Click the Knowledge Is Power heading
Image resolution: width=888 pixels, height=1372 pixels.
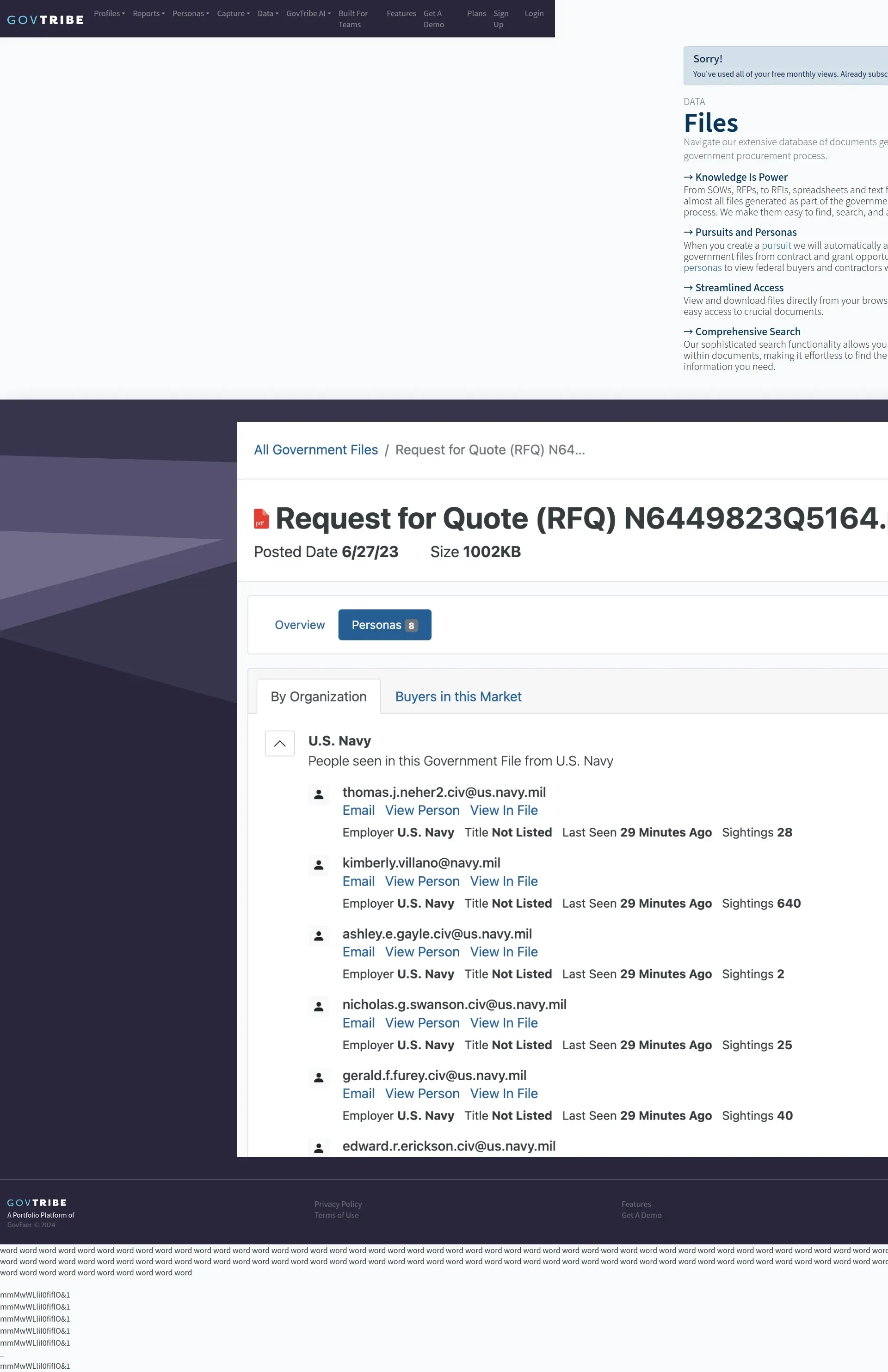736,177
